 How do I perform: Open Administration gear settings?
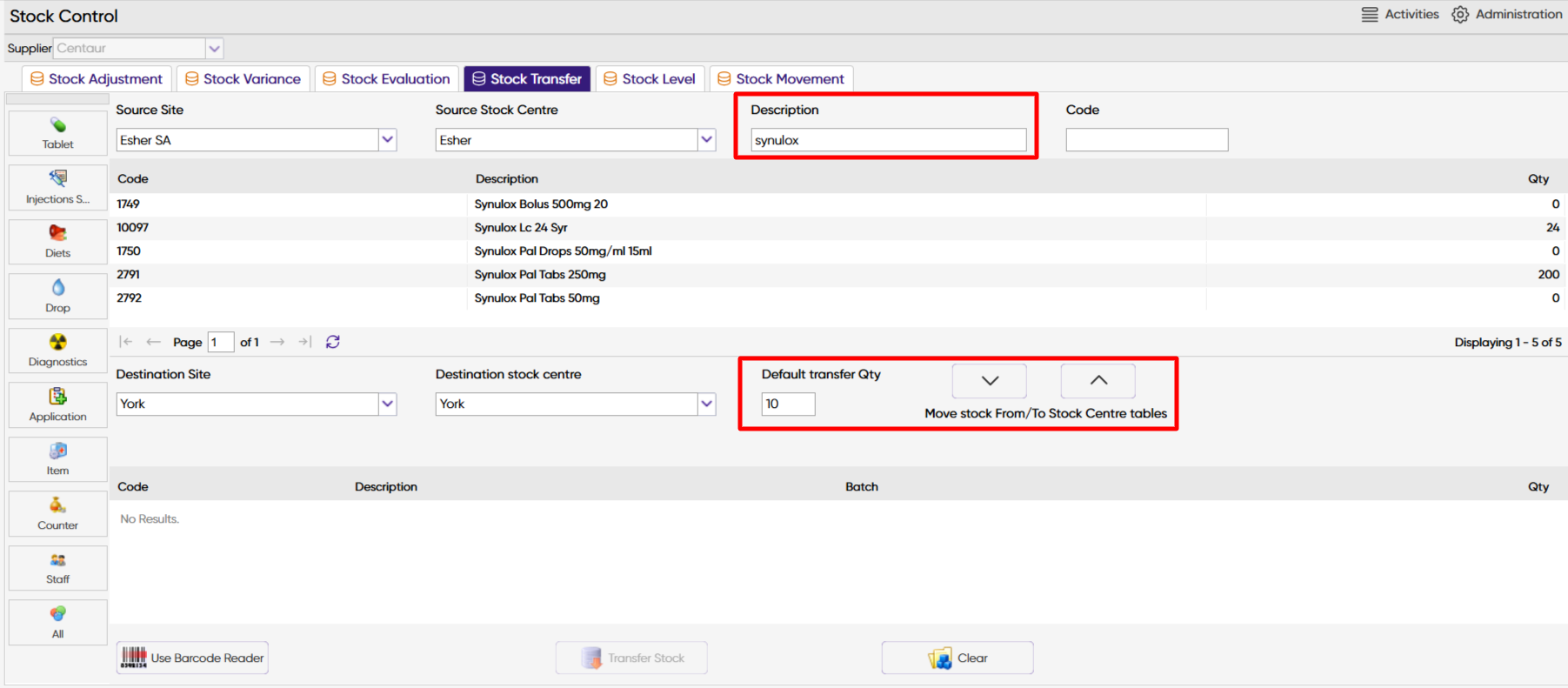[x=1460, y=15]
